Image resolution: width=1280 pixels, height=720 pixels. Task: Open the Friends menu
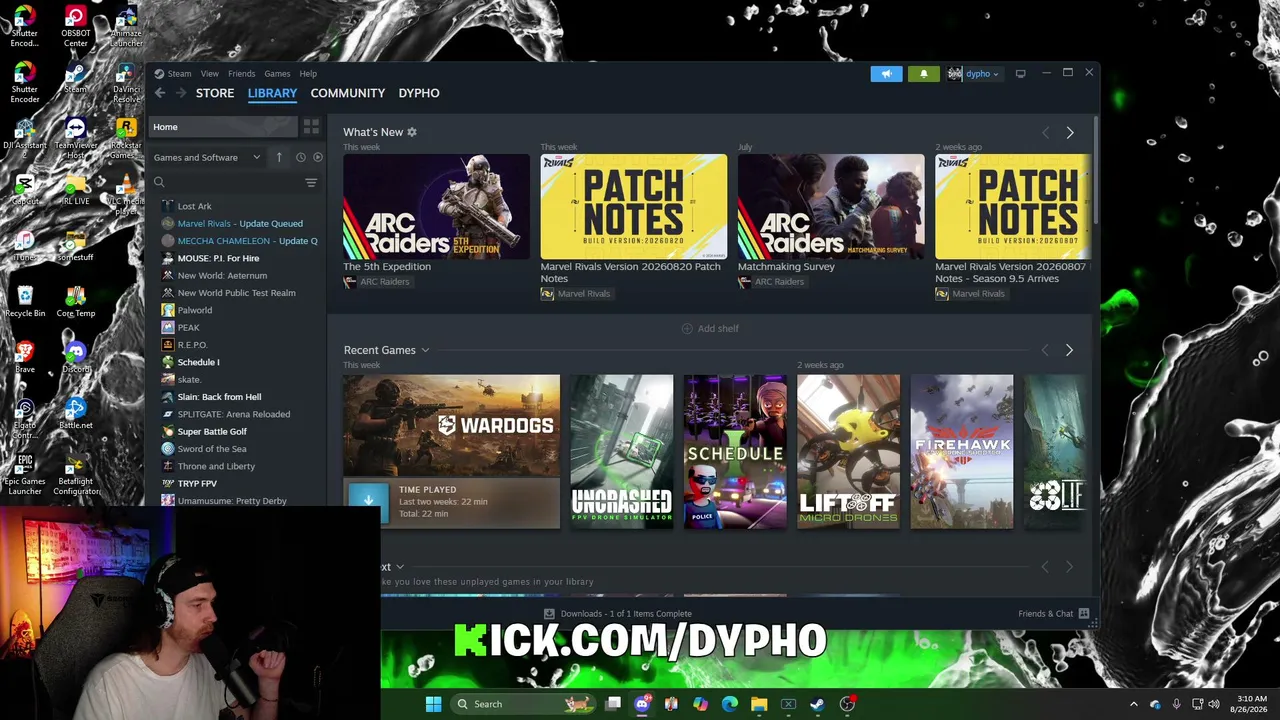[241, 74]
